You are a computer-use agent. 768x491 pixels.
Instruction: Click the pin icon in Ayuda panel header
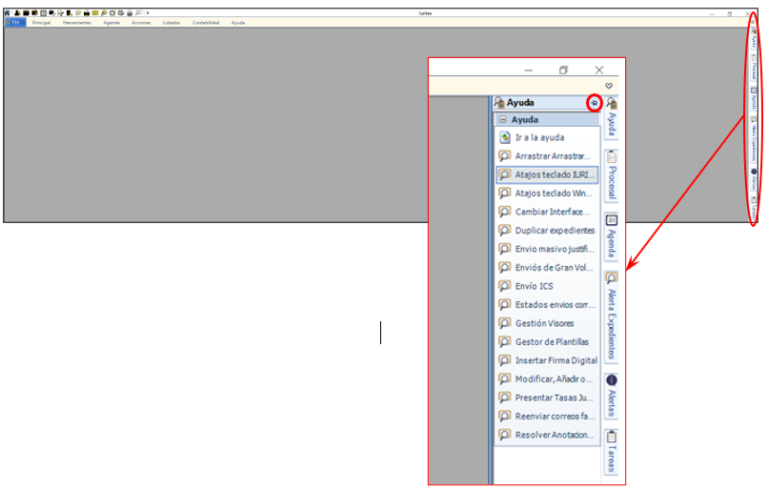point(593,102)
